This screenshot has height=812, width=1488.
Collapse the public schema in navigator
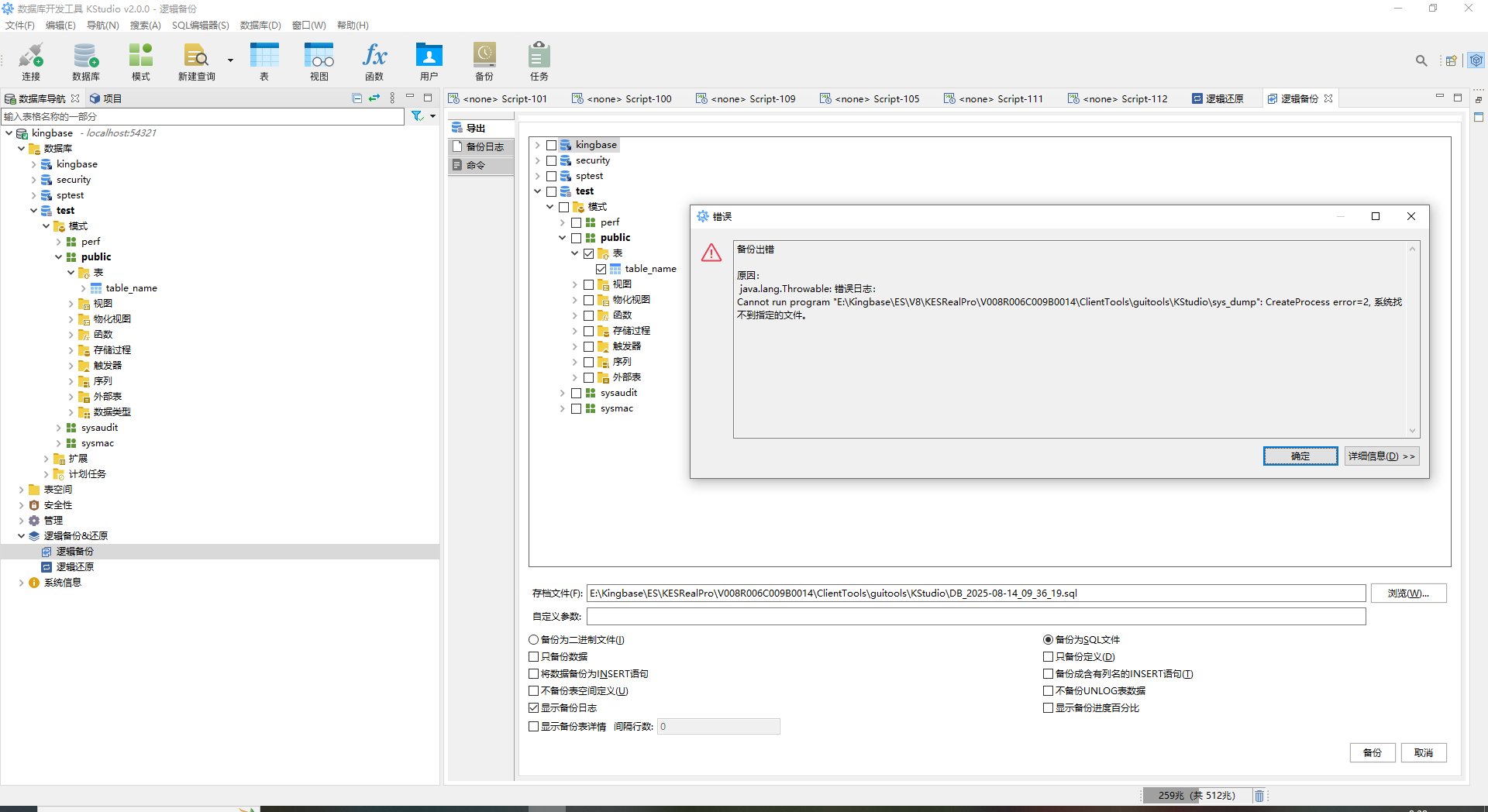(x=58, y=257)
